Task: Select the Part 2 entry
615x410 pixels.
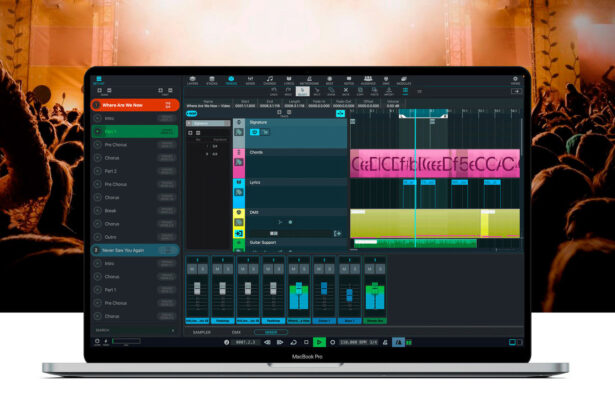Action: 135,171
